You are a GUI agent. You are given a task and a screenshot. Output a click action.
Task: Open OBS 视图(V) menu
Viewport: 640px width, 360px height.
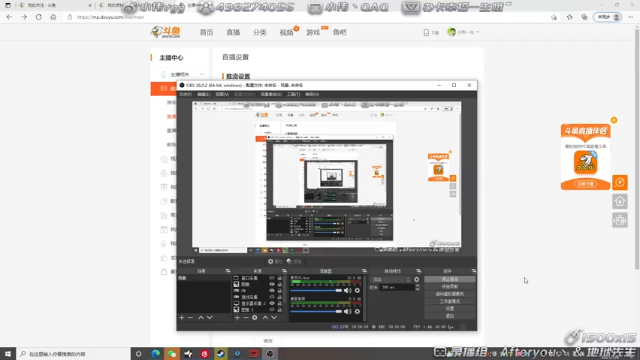pos(222,94)
